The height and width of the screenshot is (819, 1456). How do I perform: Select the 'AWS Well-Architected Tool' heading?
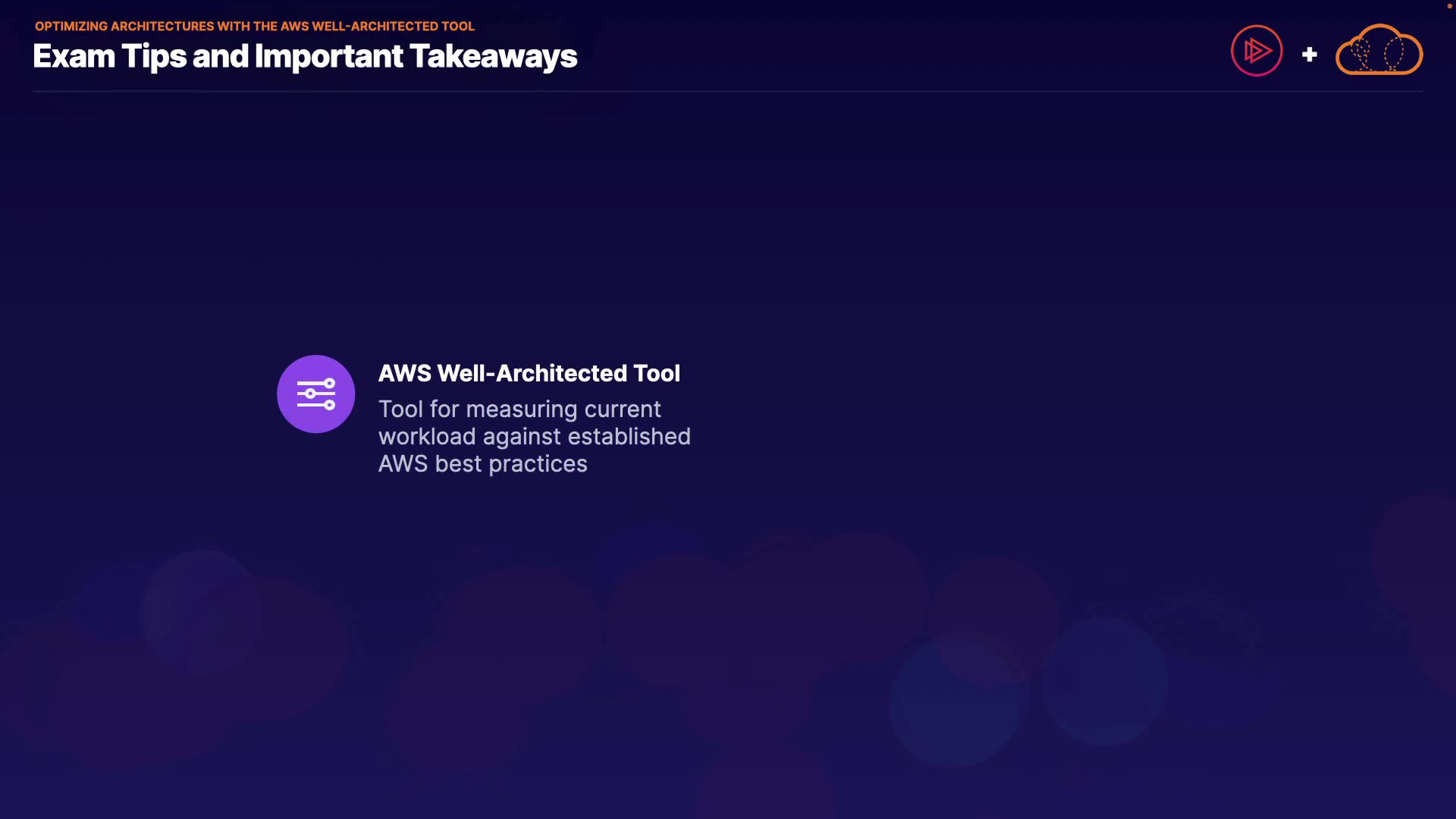[529, 373]
